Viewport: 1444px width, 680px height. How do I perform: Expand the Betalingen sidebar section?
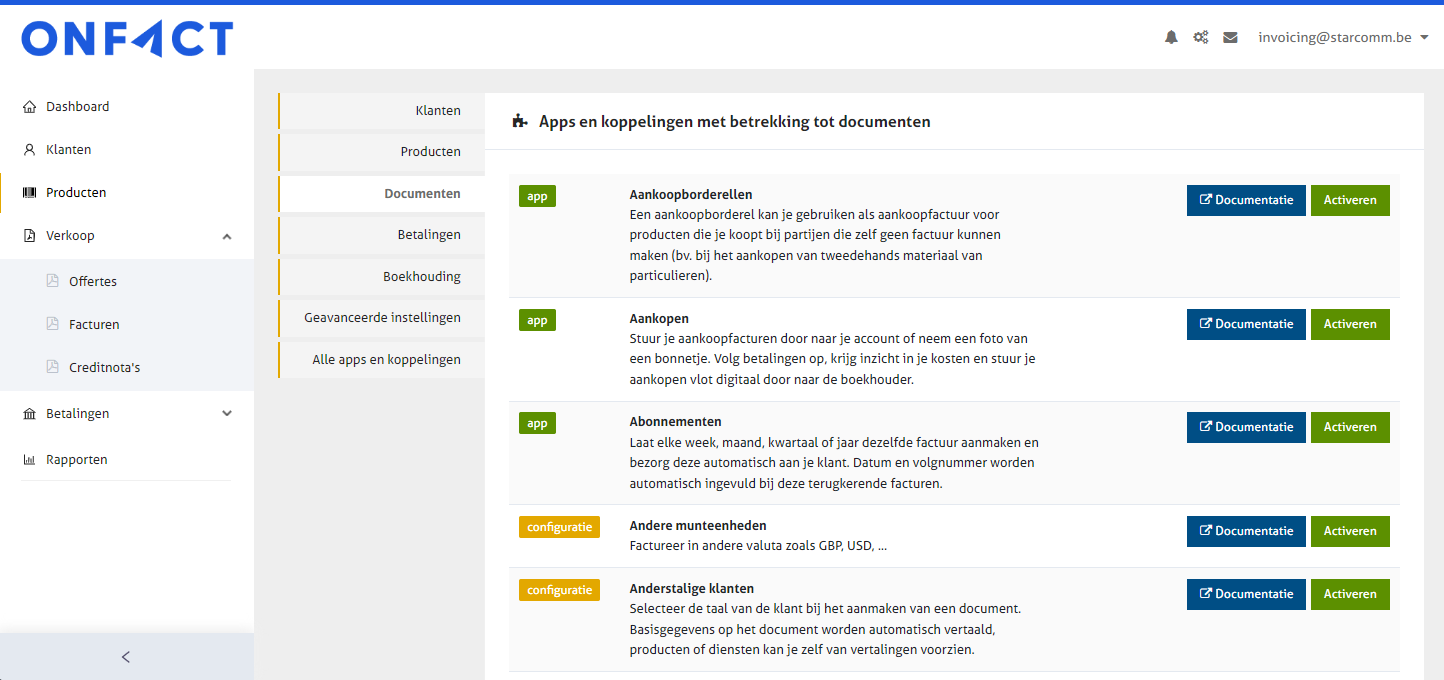tap(227, 414)
